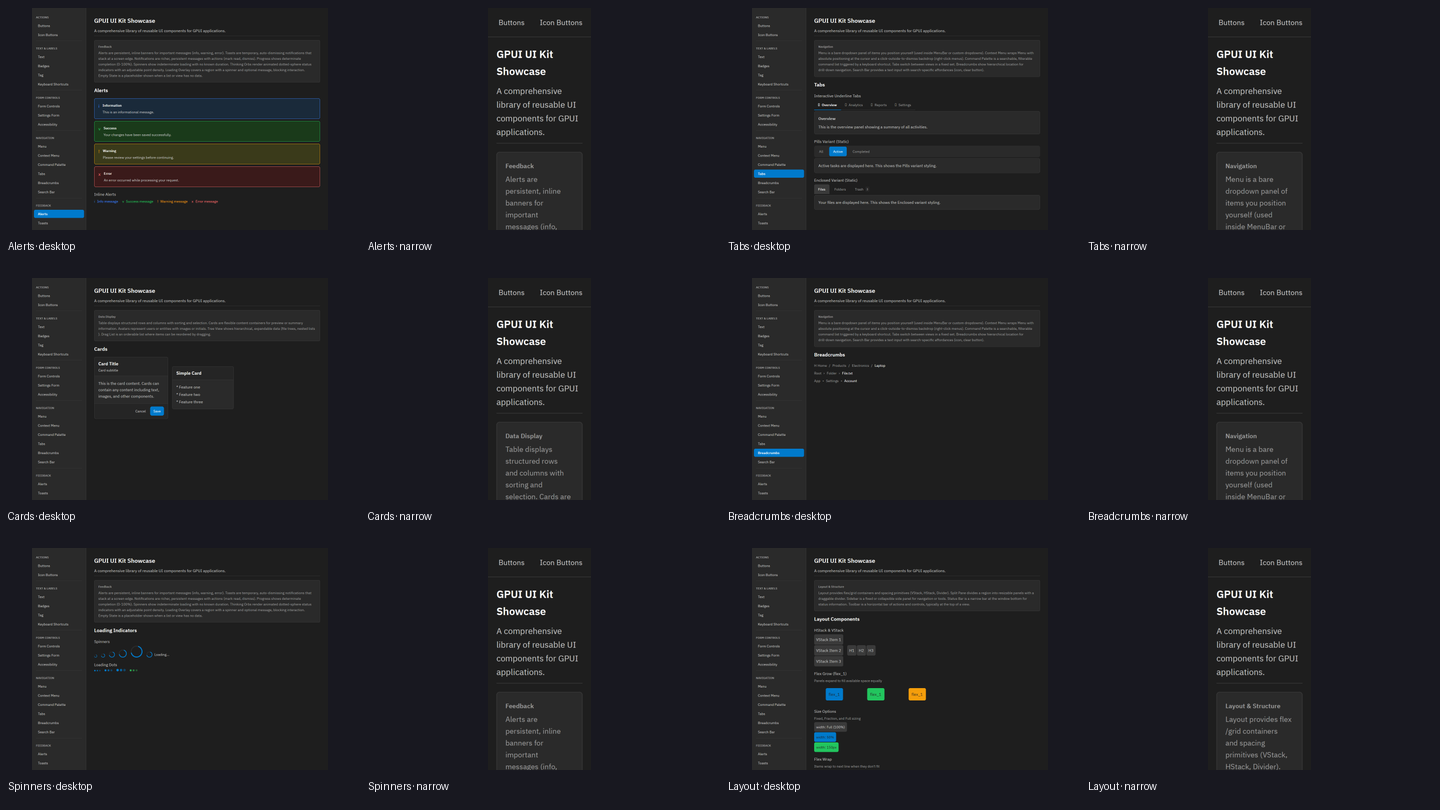Click the Error alert's red X icon

coord(99,175)
